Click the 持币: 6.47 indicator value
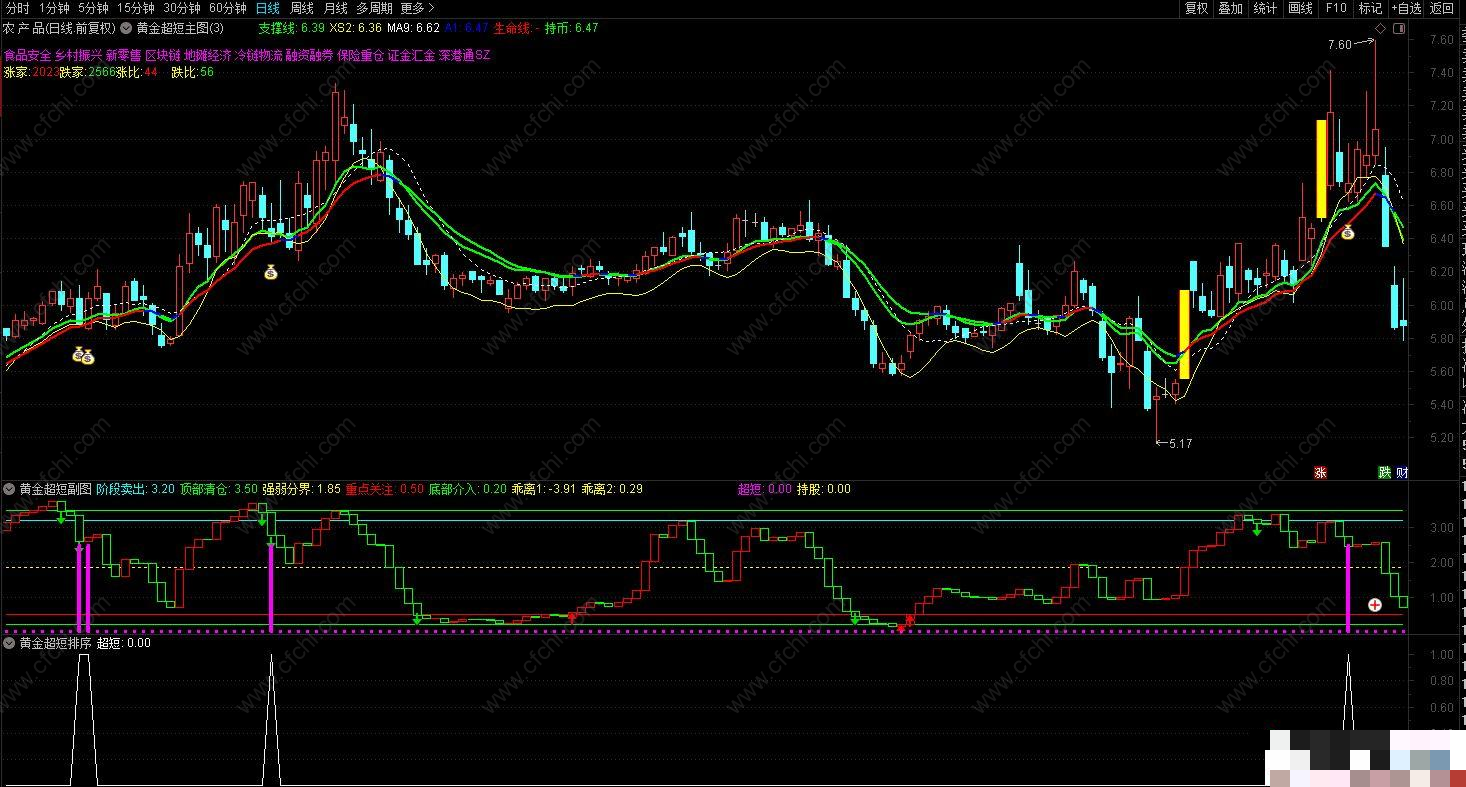The image size is (1466, 787). (572, 28)
